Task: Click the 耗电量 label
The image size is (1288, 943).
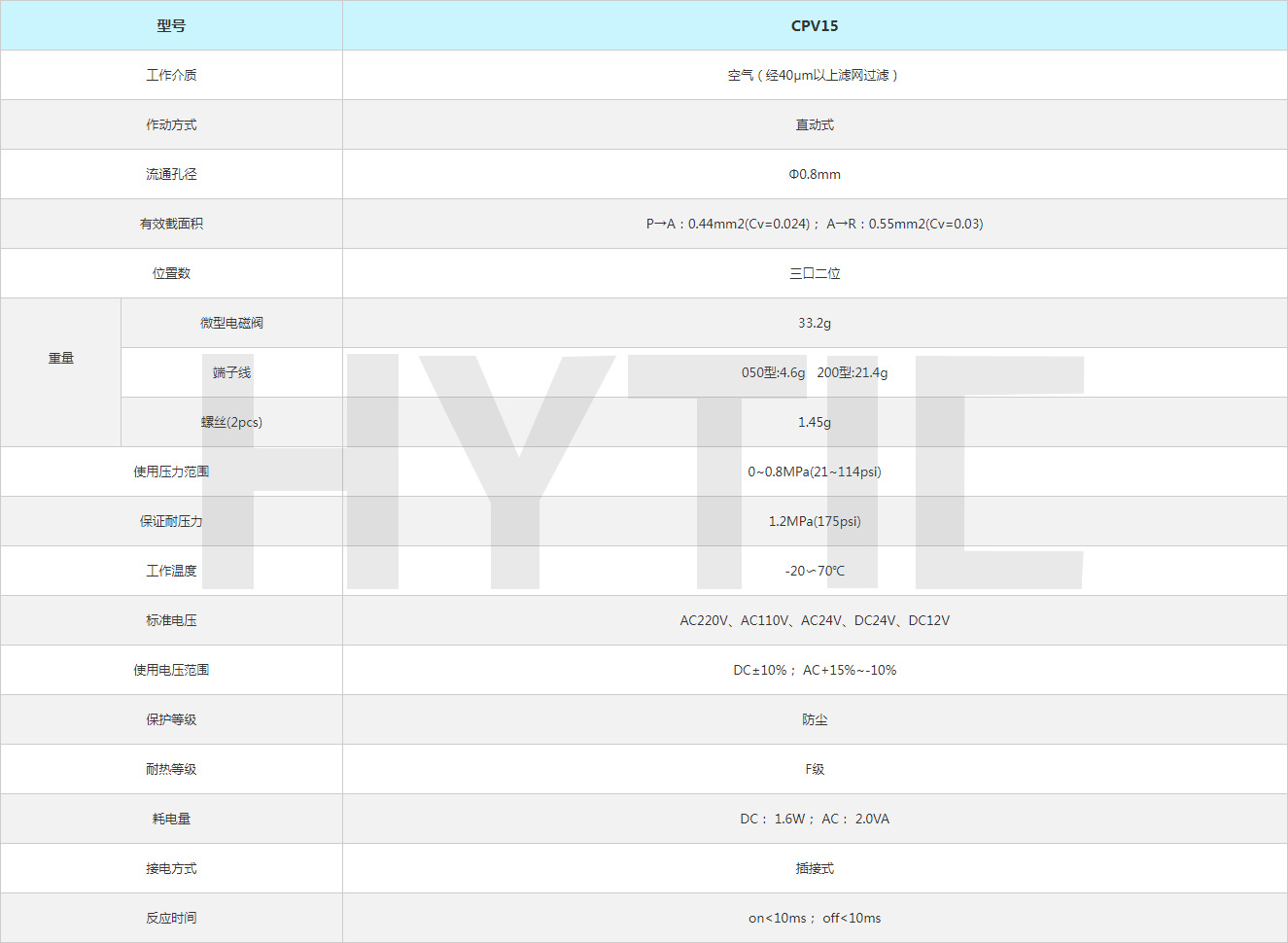Action: 171,819
